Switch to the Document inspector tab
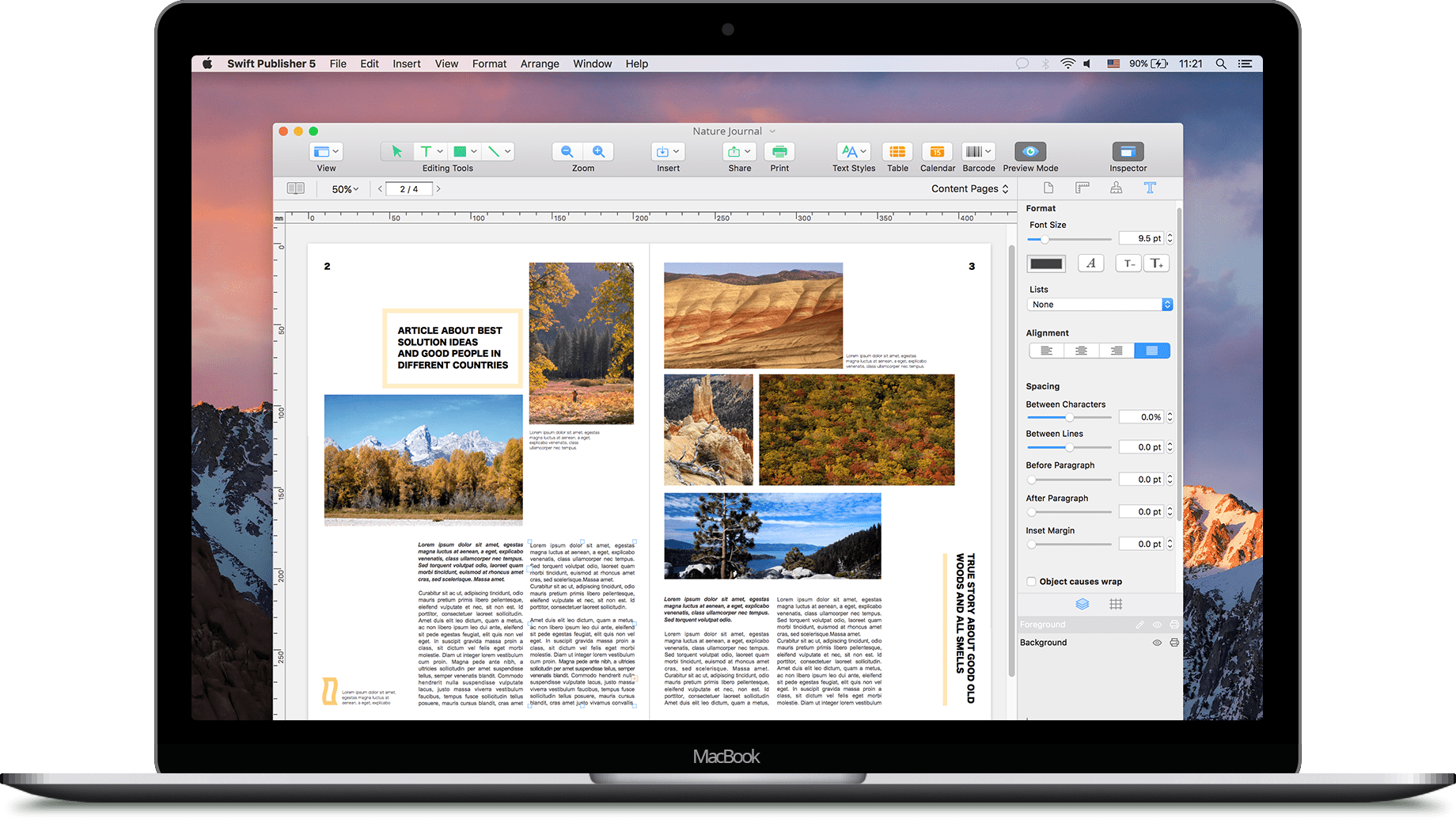 click(x=1048, y=188)
